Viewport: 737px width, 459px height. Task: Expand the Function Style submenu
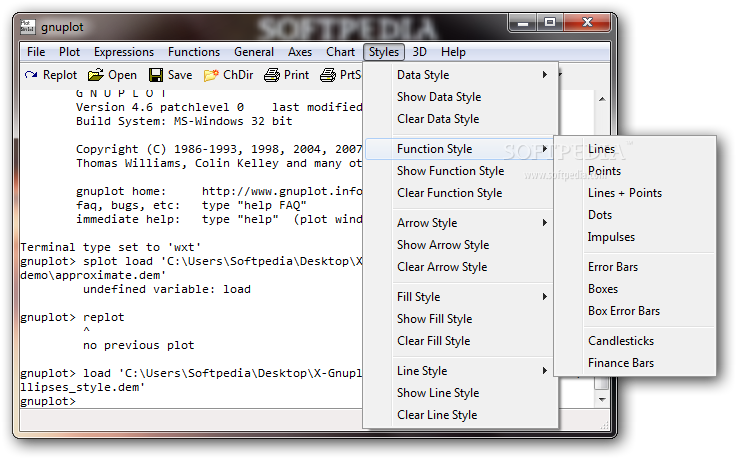point(461,149)
